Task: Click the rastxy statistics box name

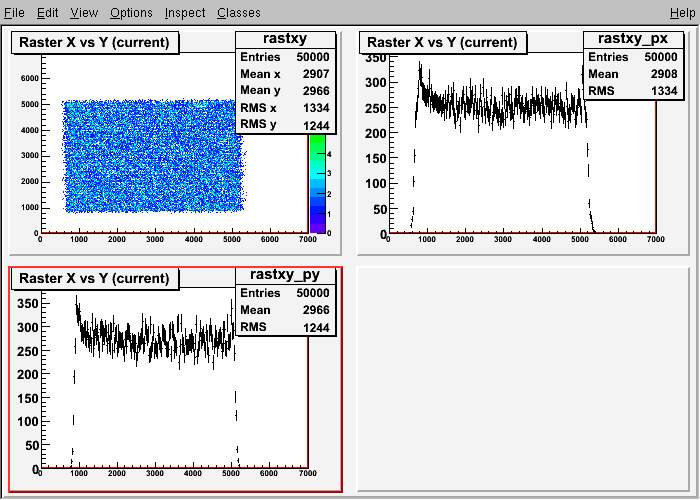Action: (x=285, y=39)
